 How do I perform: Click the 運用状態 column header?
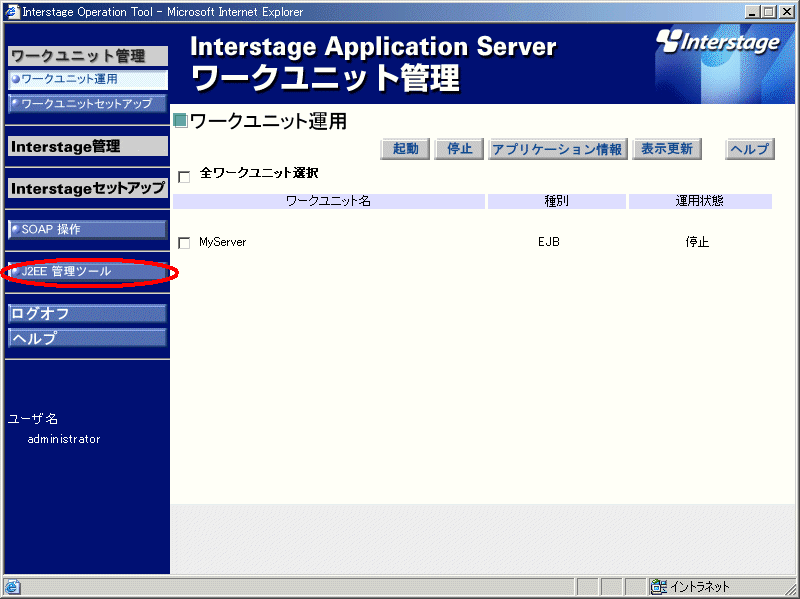pyautogui.click(x=700, y=201)
